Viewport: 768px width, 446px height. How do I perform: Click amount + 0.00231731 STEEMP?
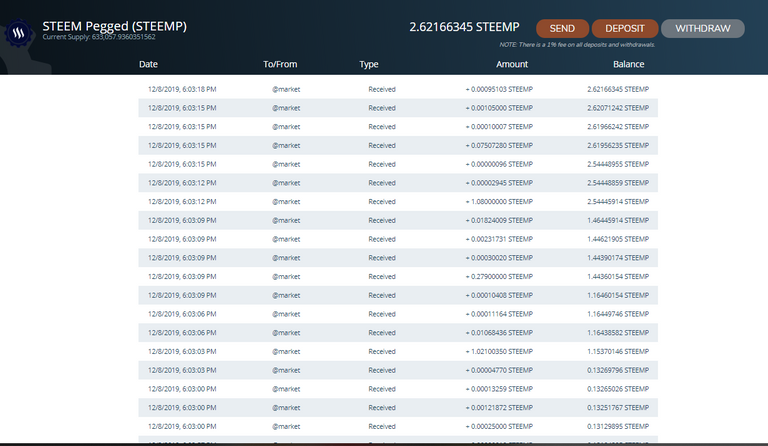point(499,239)
